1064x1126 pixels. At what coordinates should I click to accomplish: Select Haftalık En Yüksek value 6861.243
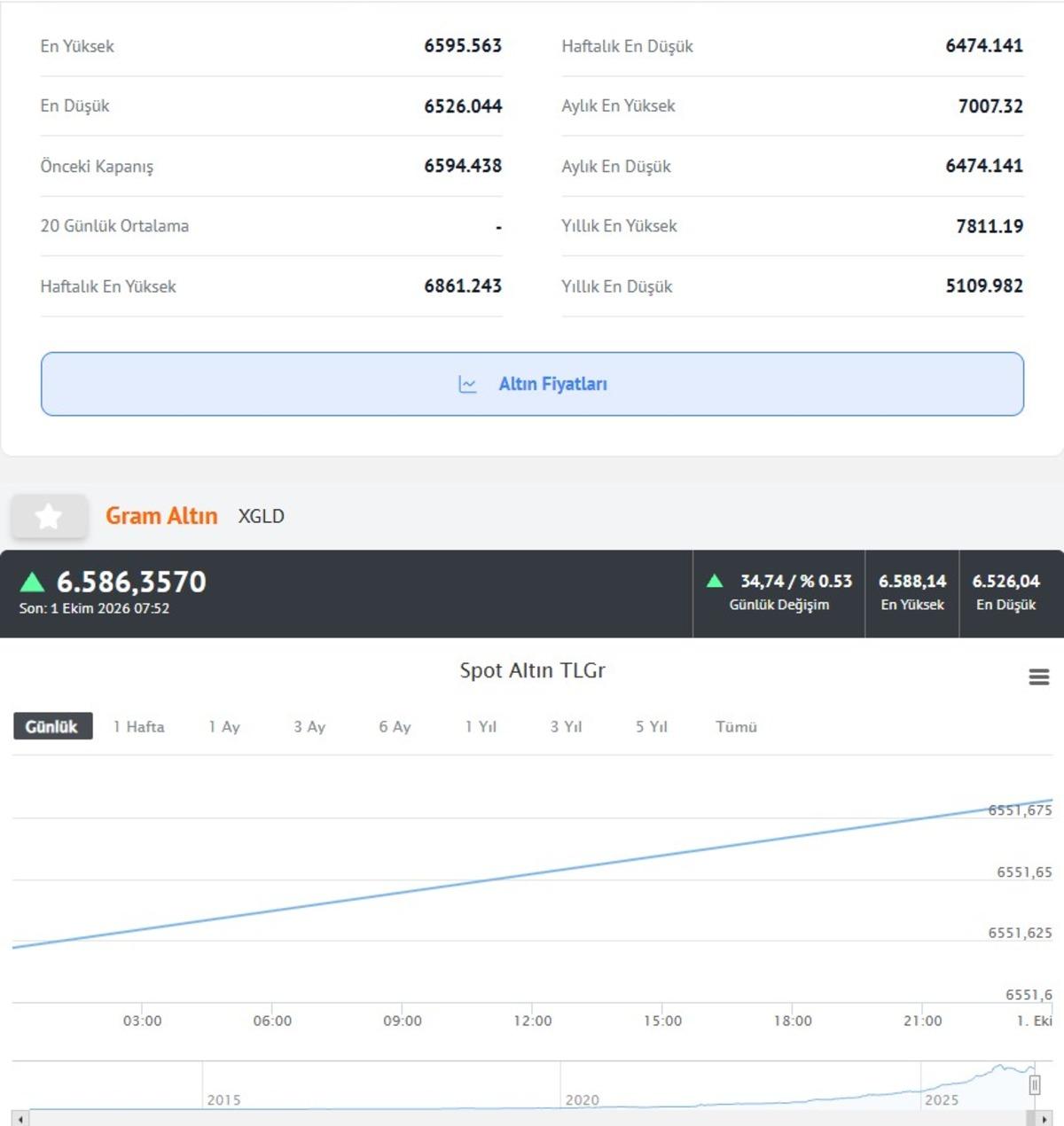coord(463,286)
